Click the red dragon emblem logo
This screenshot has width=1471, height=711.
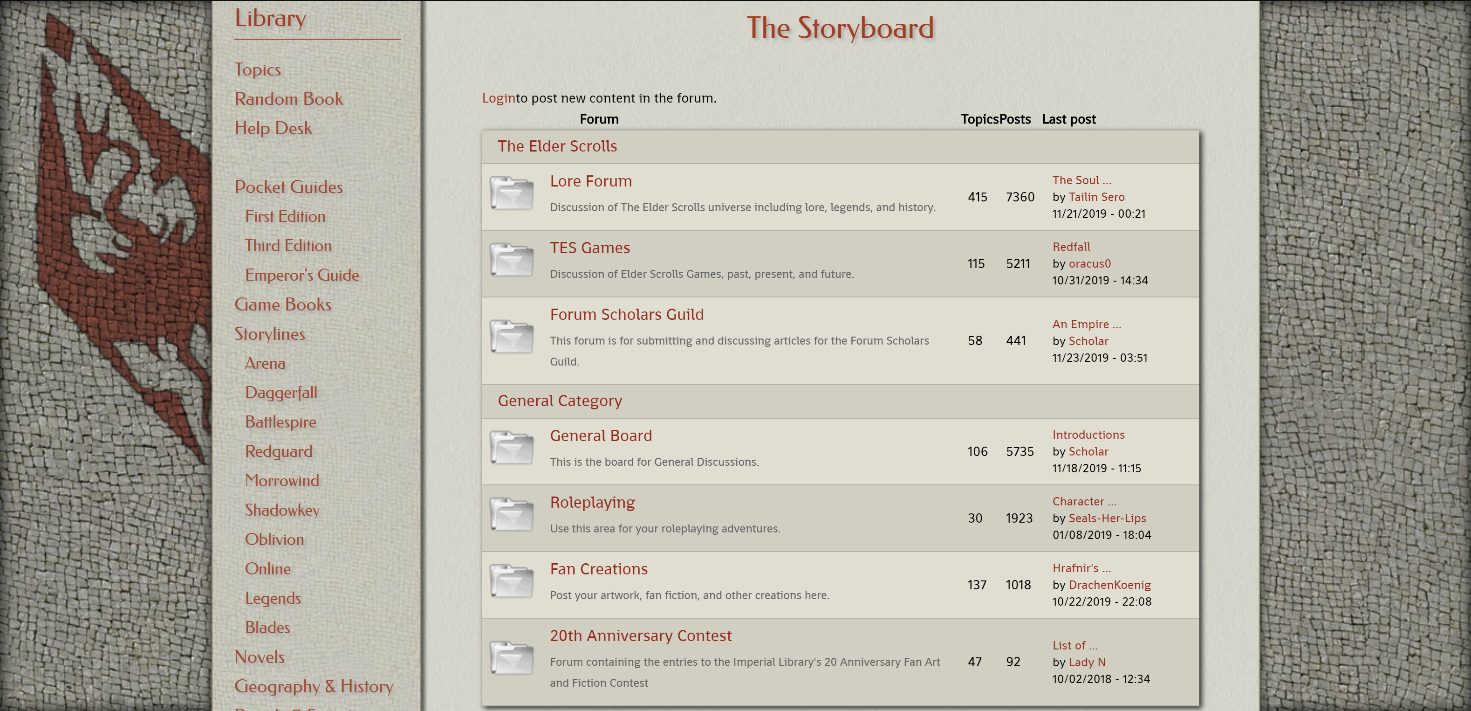(x=120, y=230)
